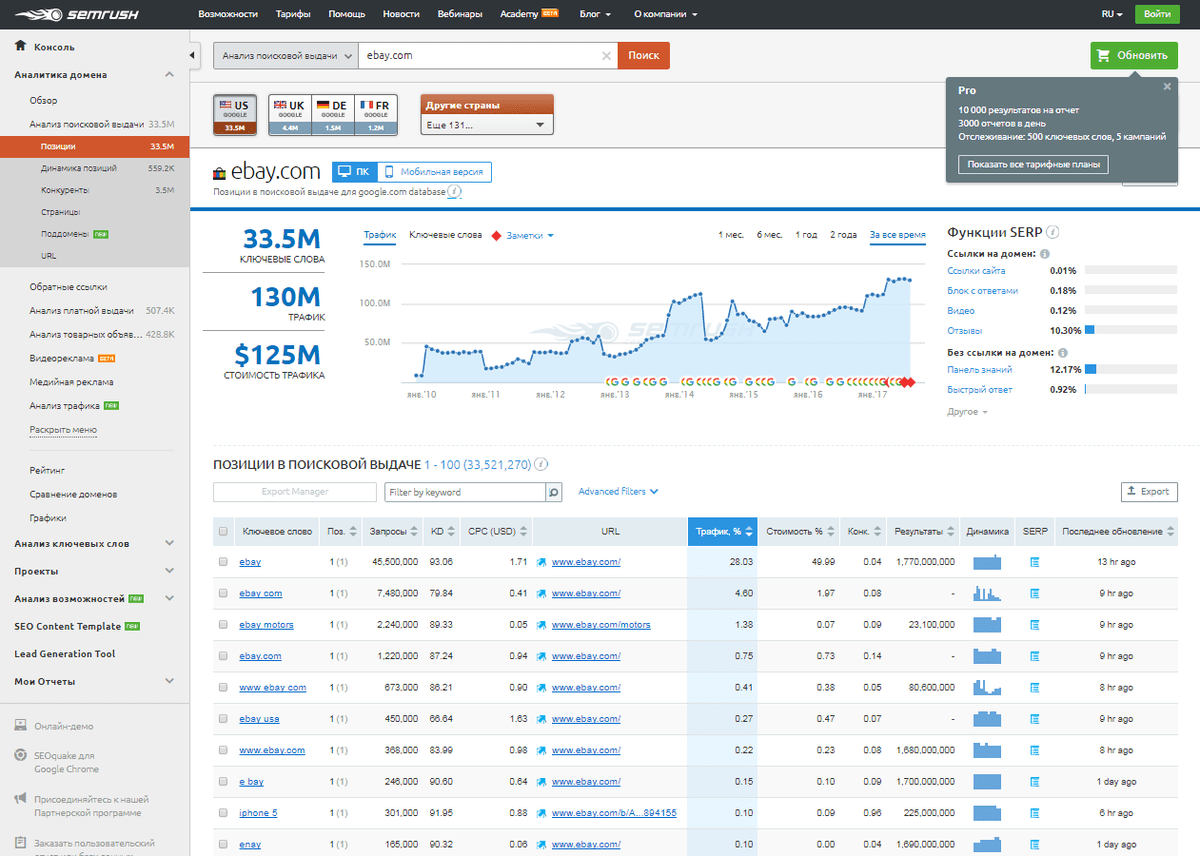The image size is (1200, 856).
Task: Select all rows with header checkbox
Action: click(x=223, y=532)
